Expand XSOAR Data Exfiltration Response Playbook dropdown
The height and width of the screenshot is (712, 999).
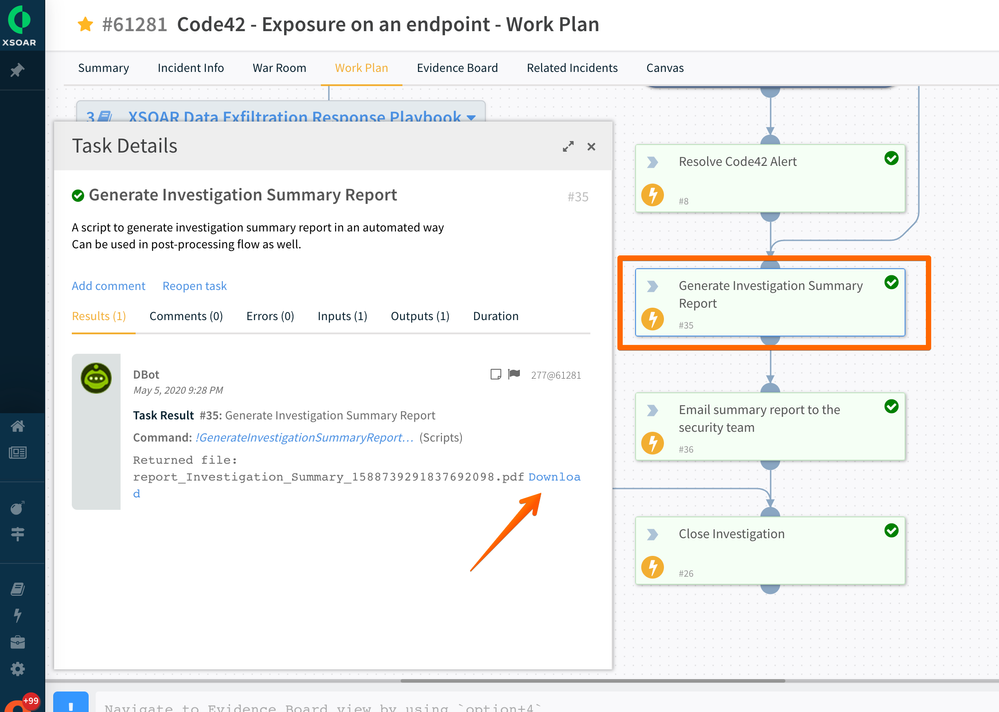click(471, 118)
